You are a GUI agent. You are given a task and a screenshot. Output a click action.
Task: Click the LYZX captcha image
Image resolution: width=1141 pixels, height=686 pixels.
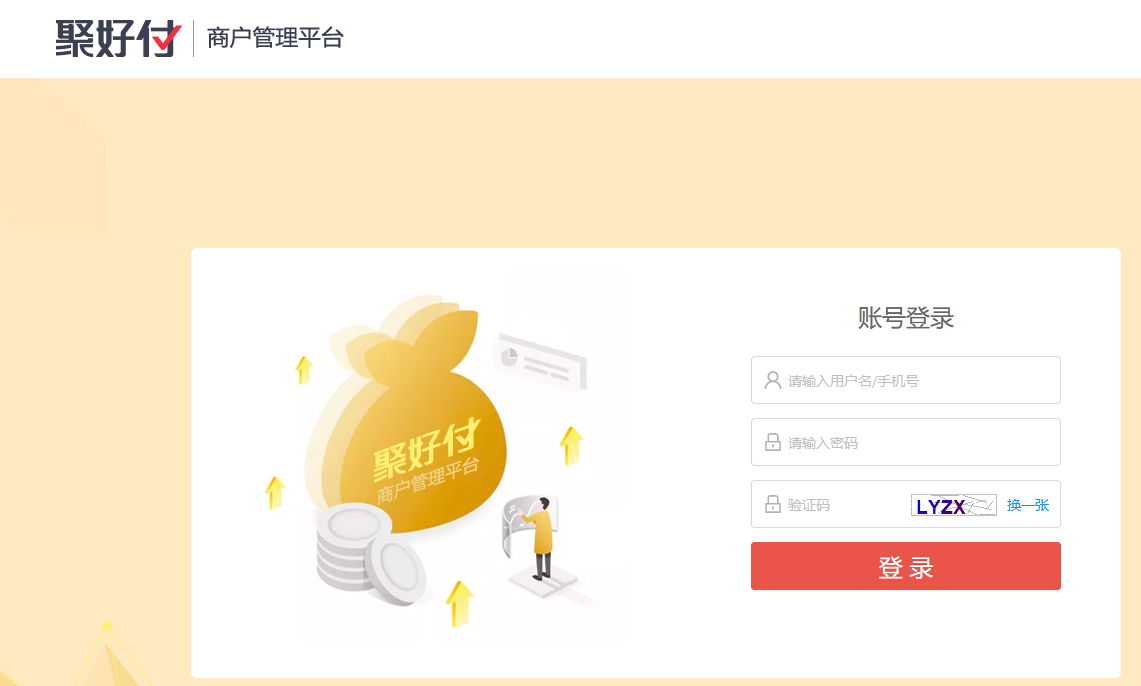953,505
